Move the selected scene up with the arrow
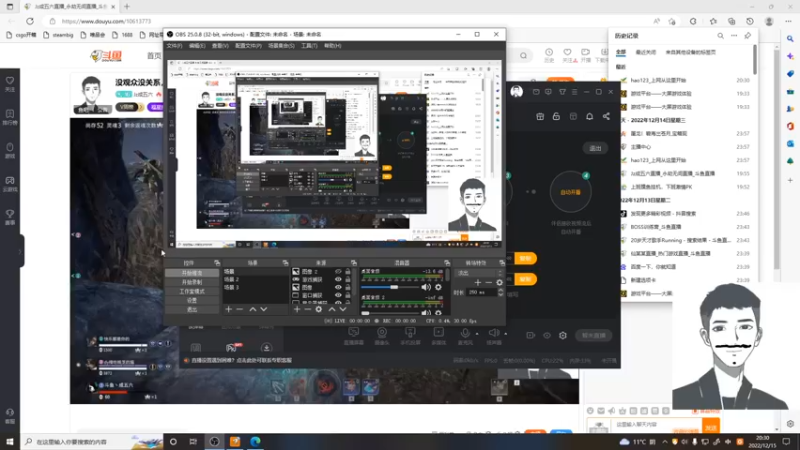Screen dimensions: 800x450 (253, 309)
